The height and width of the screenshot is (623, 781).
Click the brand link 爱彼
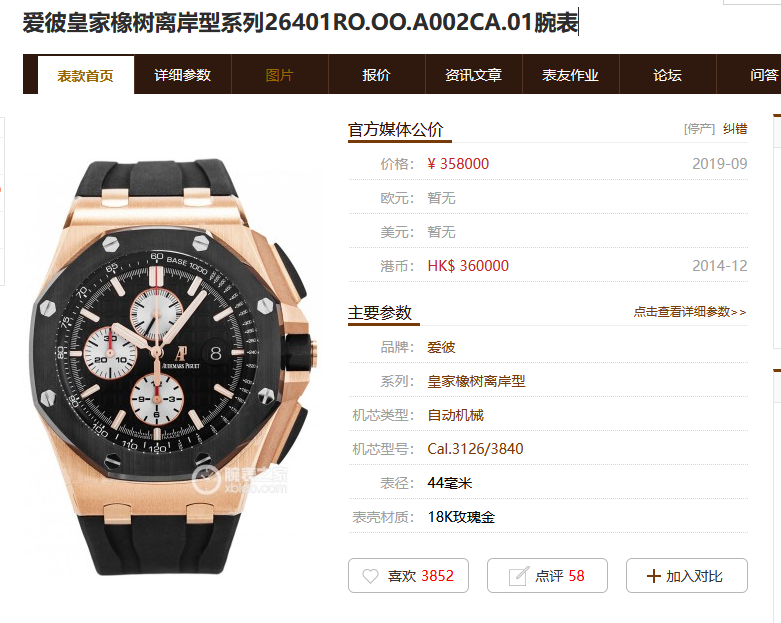(441, 347)
